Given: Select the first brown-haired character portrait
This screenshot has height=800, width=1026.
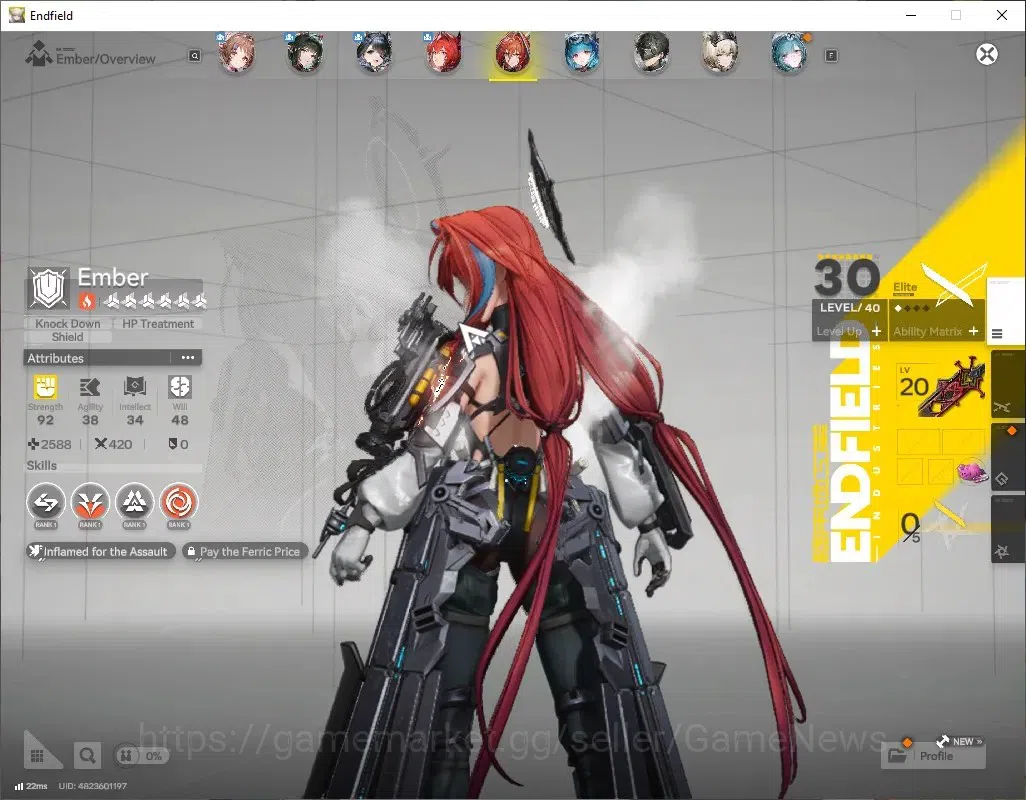Looking at the screenshot, I should tap(236, 53).
